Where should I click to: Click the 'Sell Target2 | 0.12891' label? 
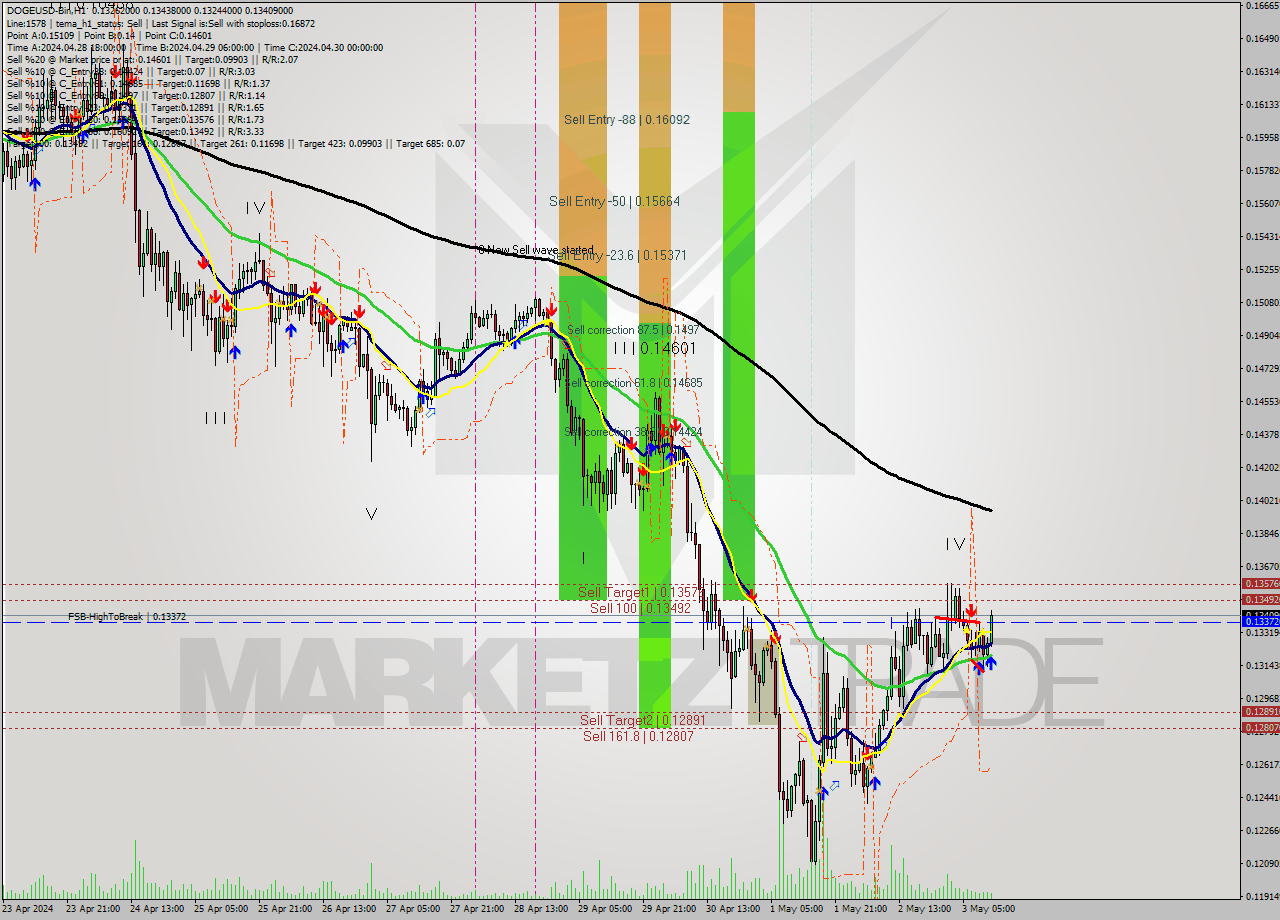(643, 720)
